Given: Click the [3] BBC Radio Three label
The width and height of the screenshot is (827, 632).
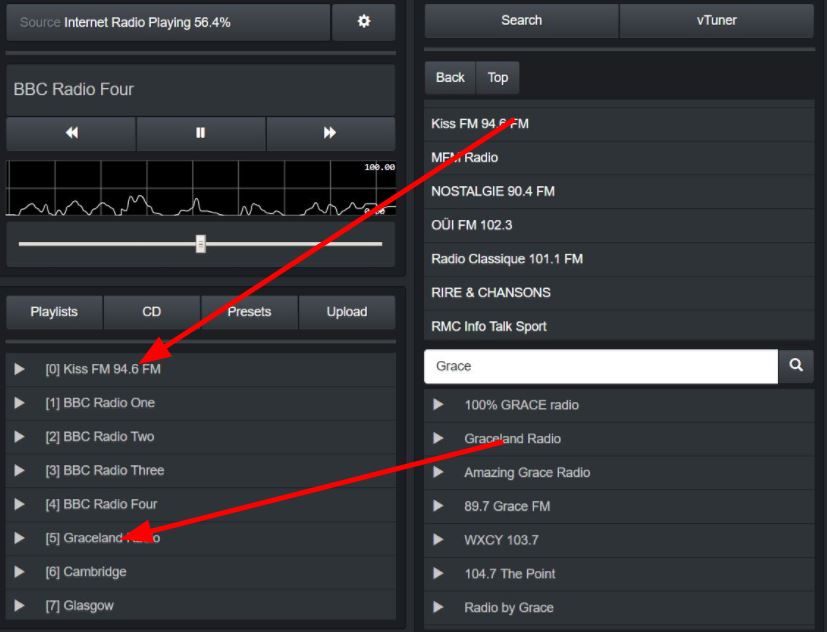Looking at the screenshot, I should tap(105, 471).
